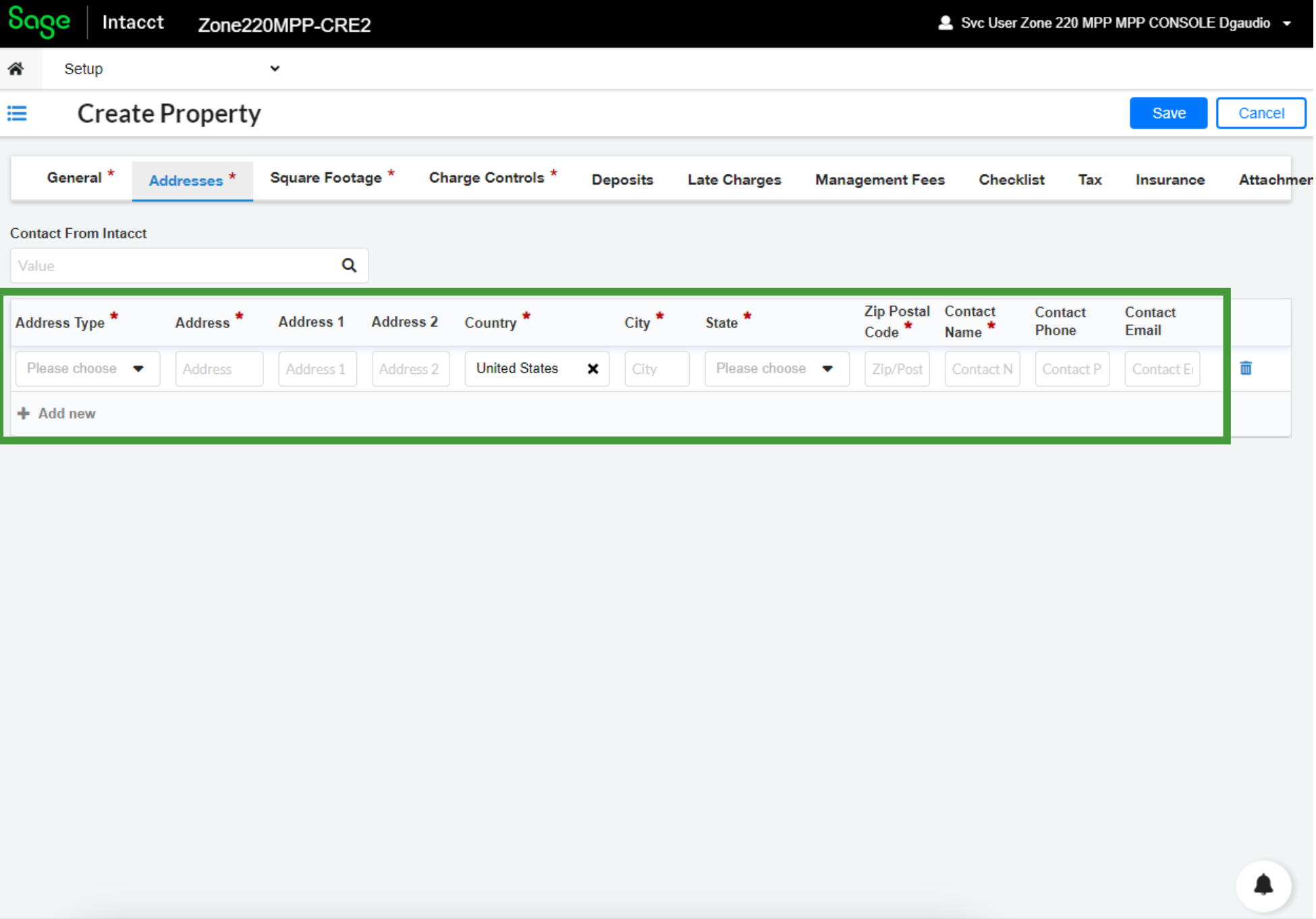Open the Attachments tab
1316x919 pixels.
pos(1274,180)
